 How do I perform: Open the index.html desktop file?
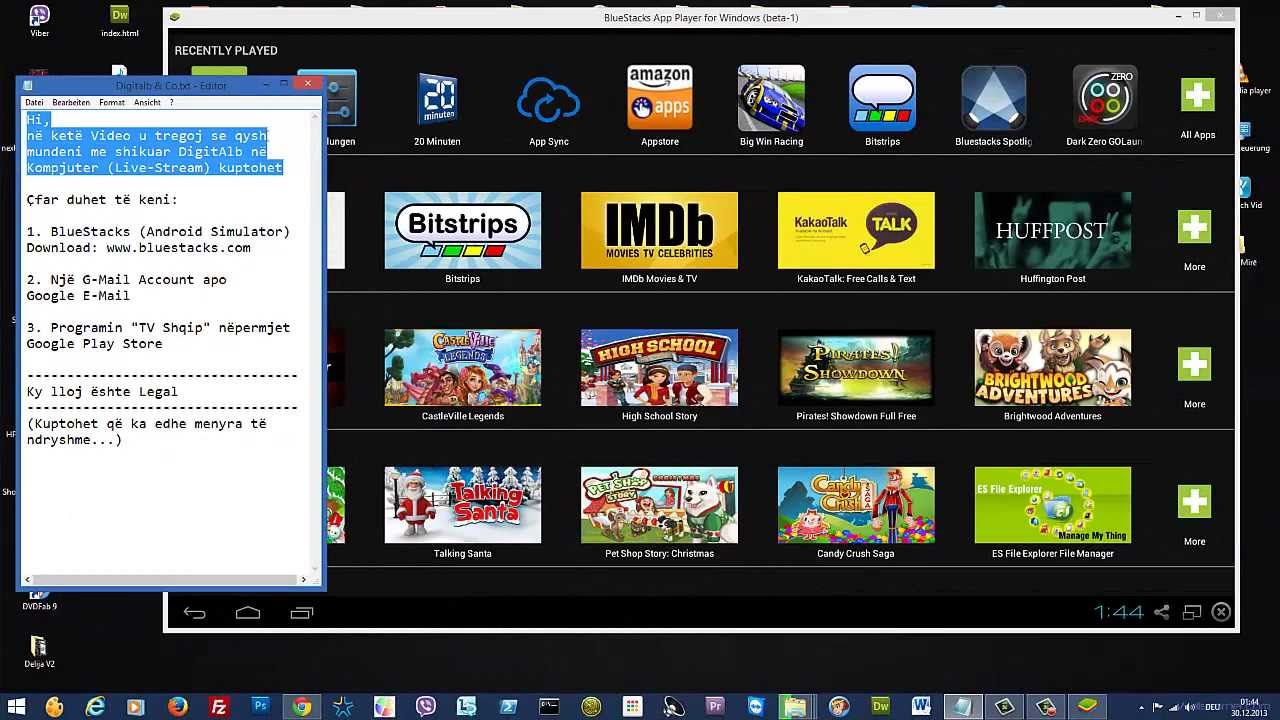pos(120,21)
